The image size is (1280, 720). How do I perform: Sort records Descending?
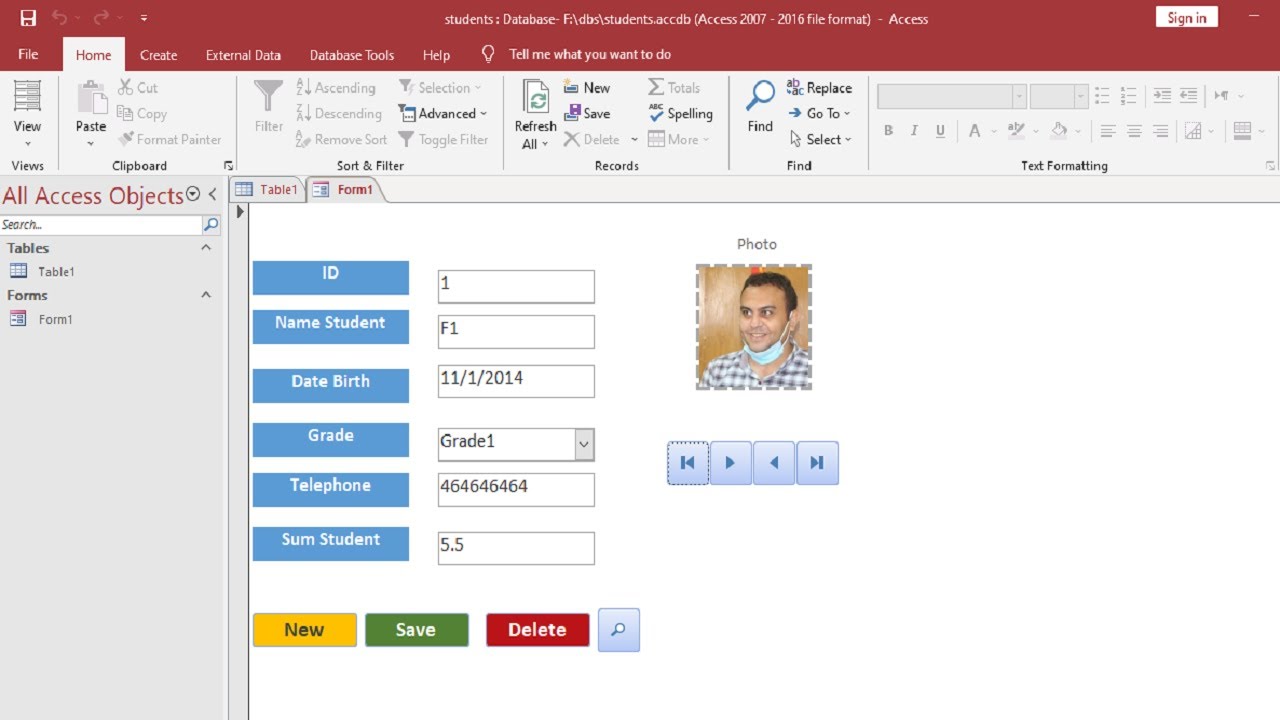coord(339,114)
